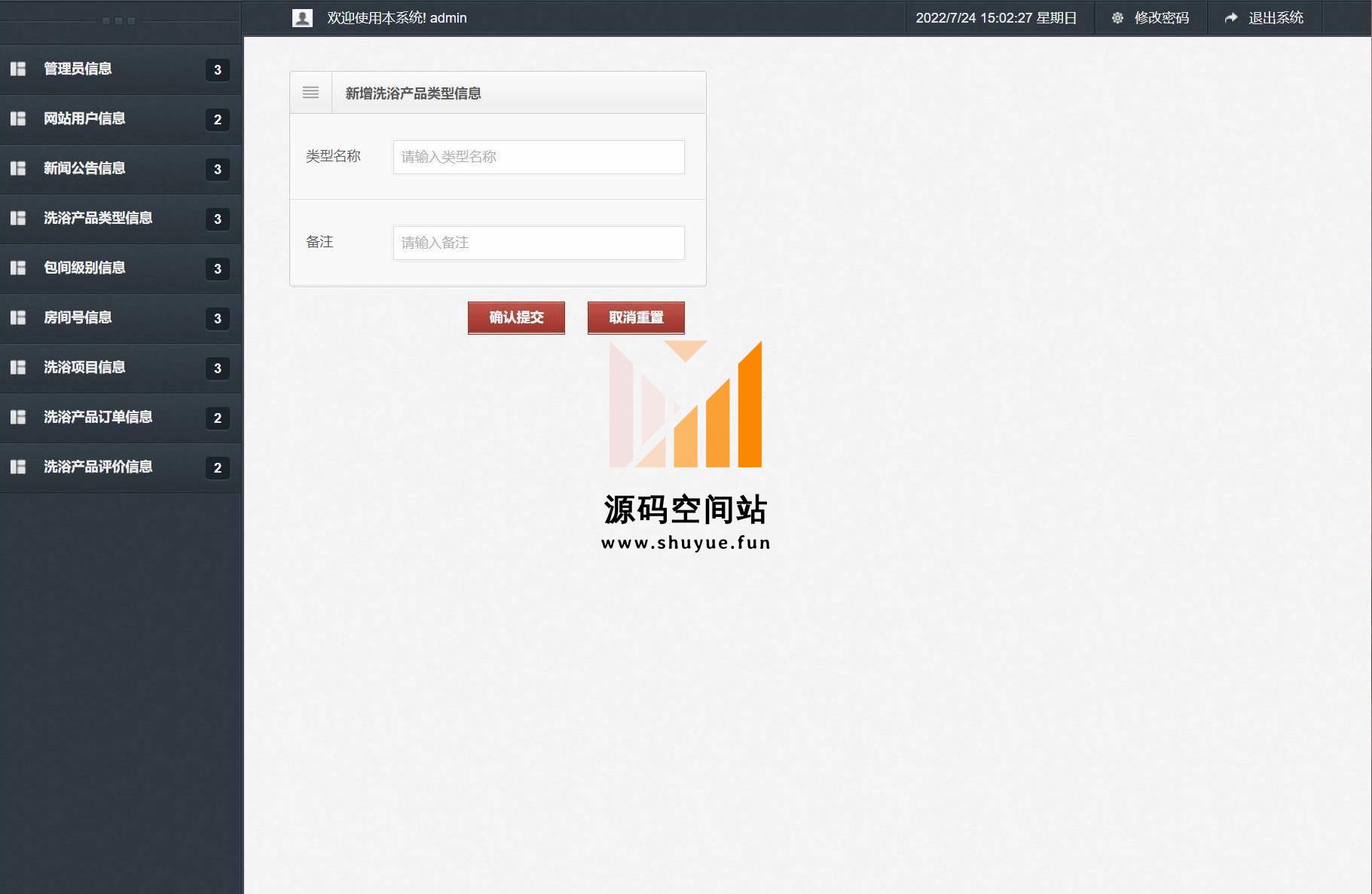The width and height of the screenshot is (1372, 894).
Task: Click the 取消重置 reset button
Action: coord(636,317)
